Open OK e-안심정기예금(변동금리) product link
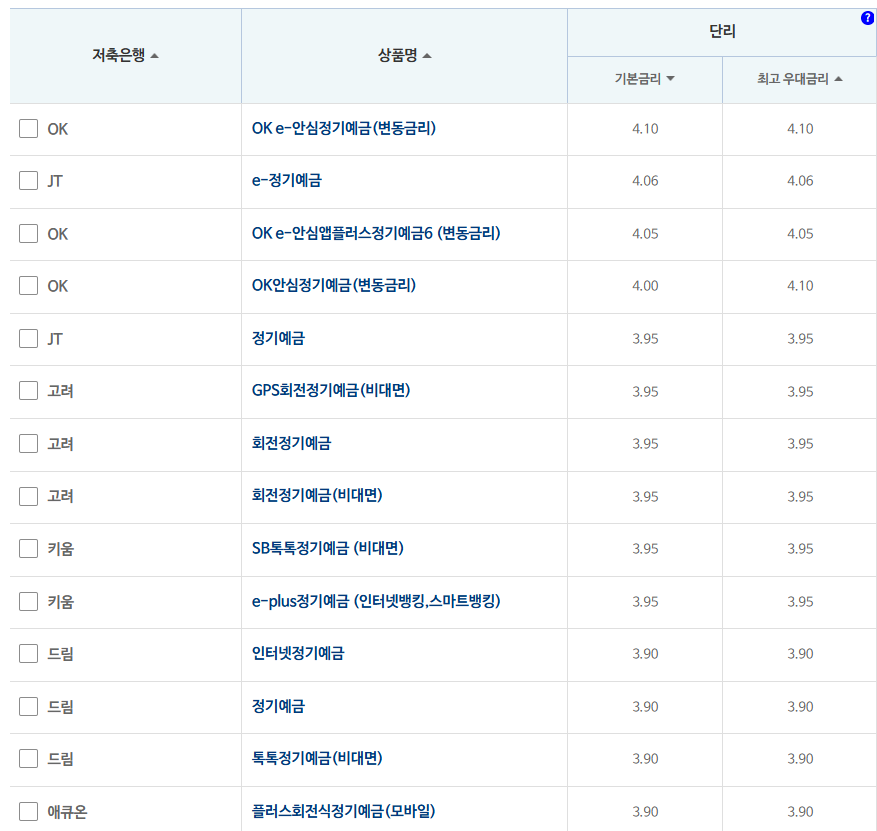 (x=343, y=128)
